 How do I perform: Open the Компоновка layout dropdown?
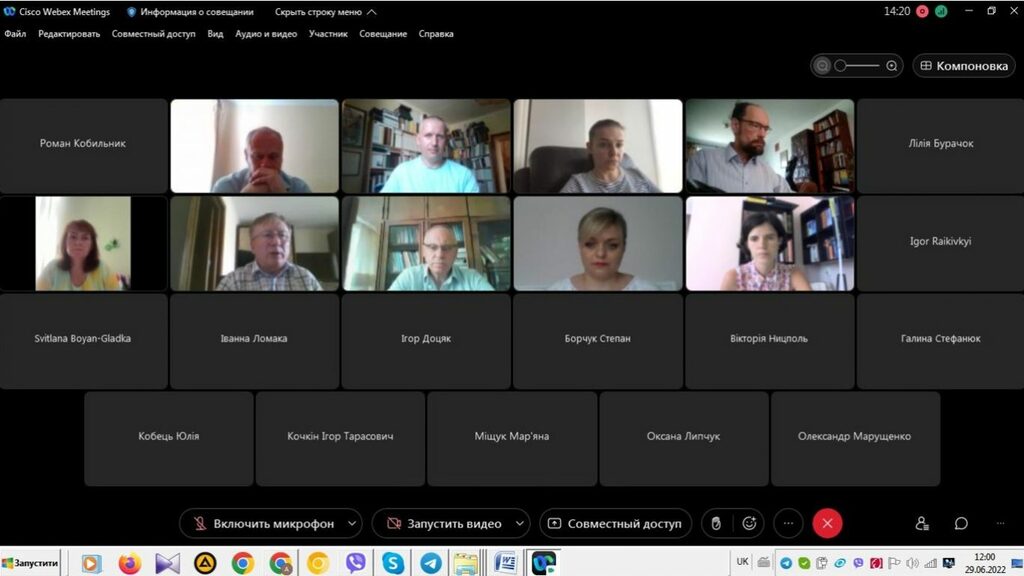pos(963,66)
